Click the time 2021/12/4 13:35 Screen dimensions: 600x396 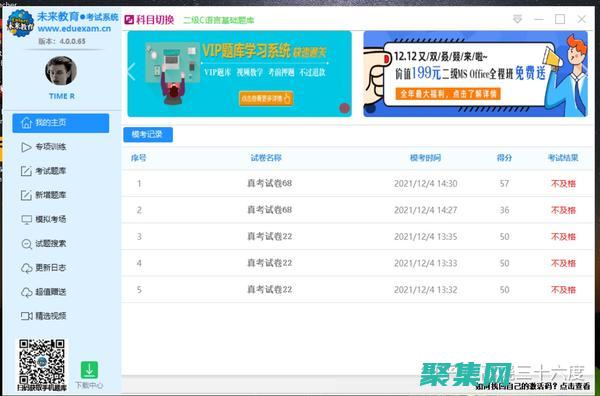[x=426, y=236]
